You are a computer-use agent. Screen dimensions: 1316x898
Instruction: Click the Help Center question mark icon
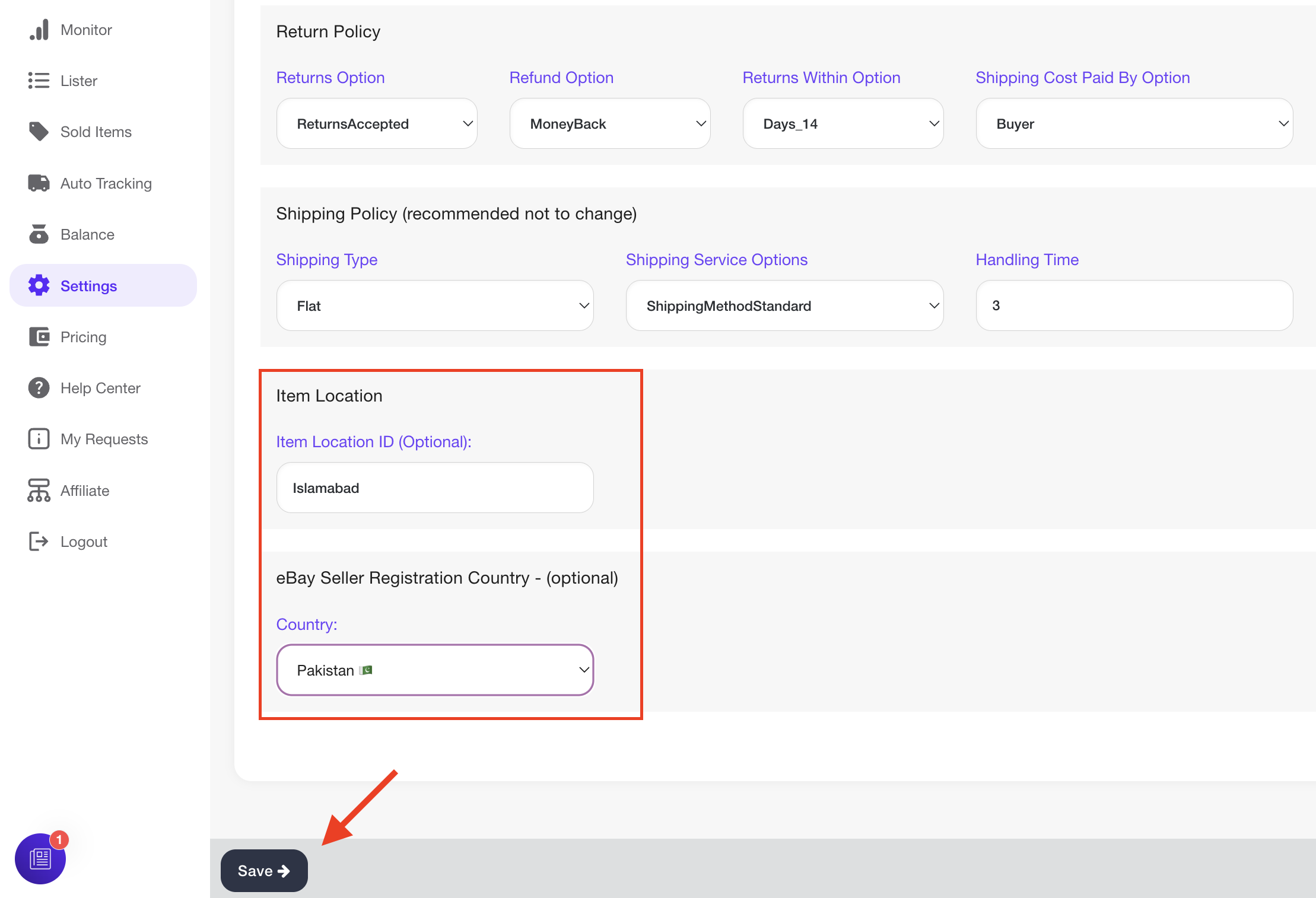click(x=39, y=388)
